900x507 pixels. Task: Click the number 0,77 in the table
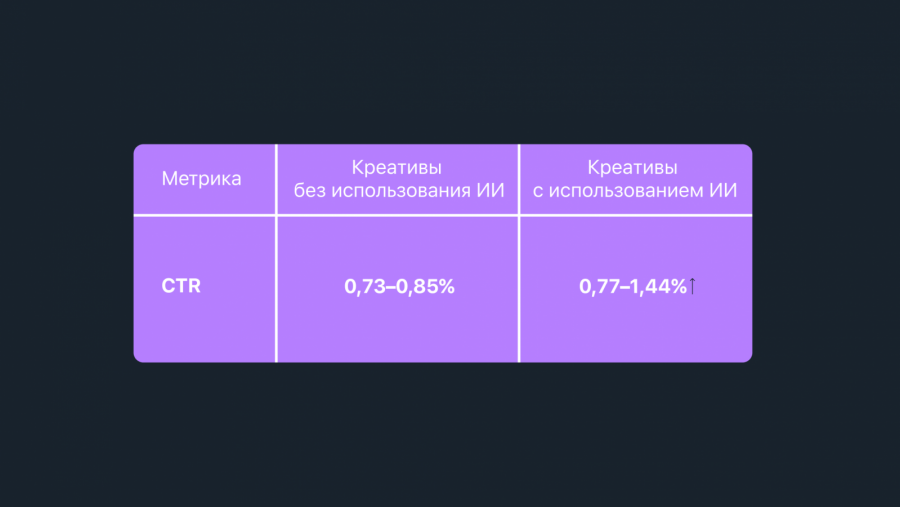tap(600, 287)
